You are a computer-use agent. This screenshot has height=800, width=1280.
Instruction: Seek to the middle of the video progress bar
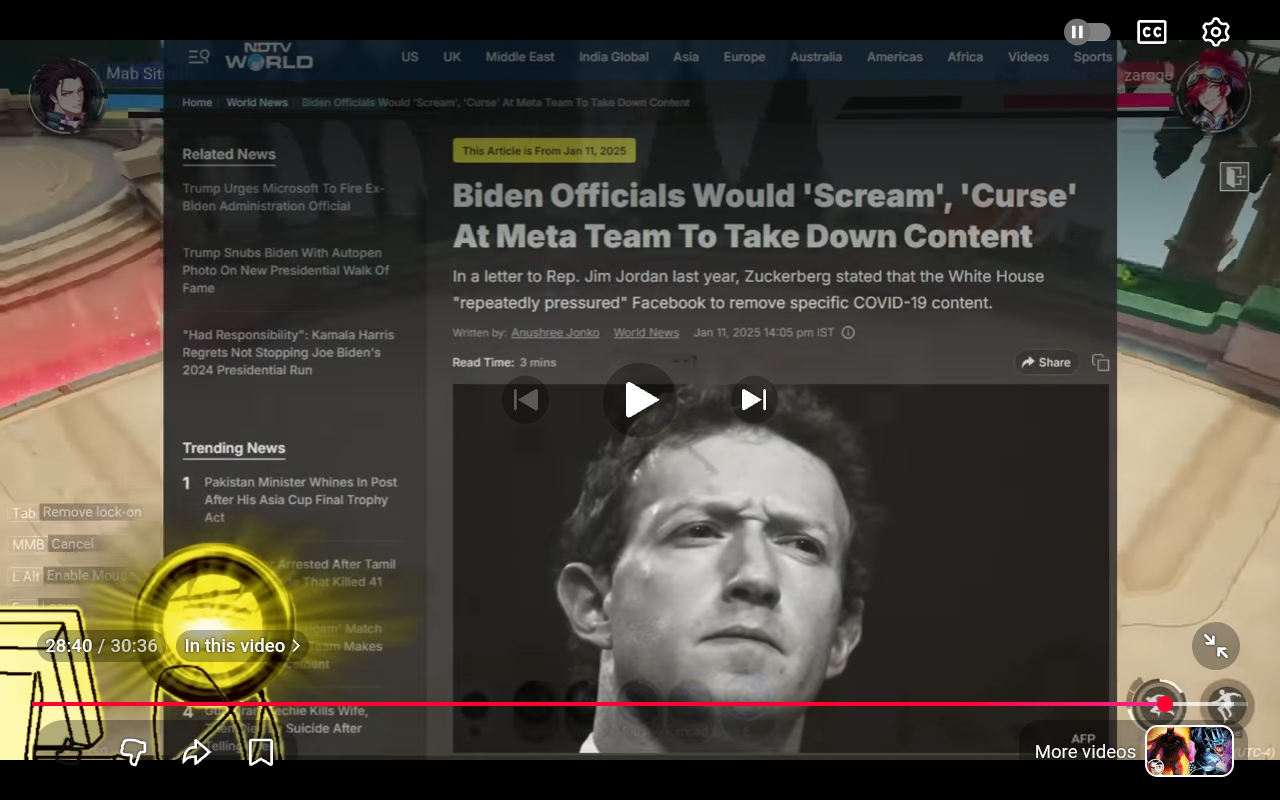coord(640,704)
